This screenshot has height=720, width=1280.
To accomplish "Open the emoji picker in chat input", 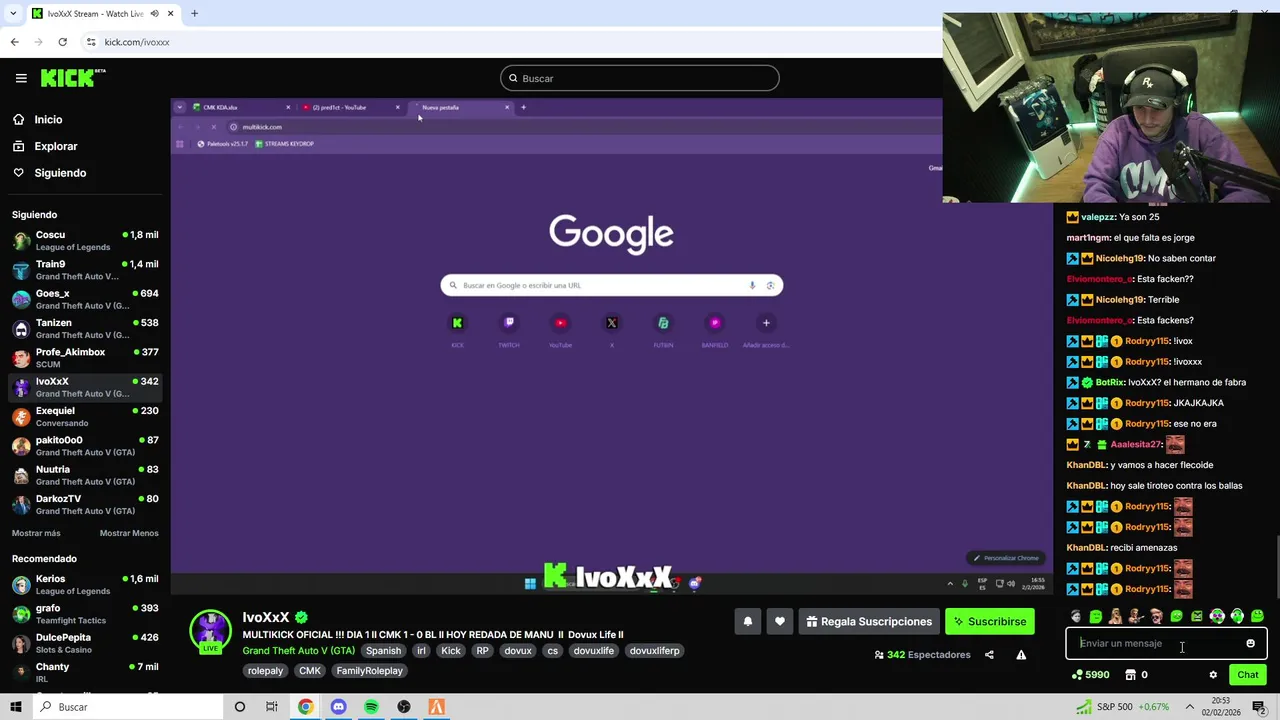I will point(1250,643).
